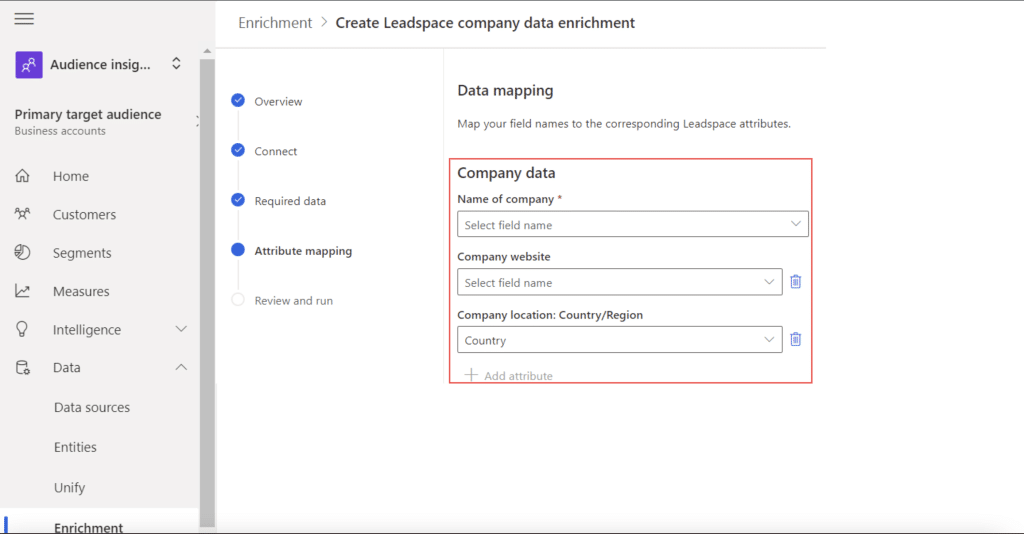Click the plus icon beside Add attribute

point(471,375)
